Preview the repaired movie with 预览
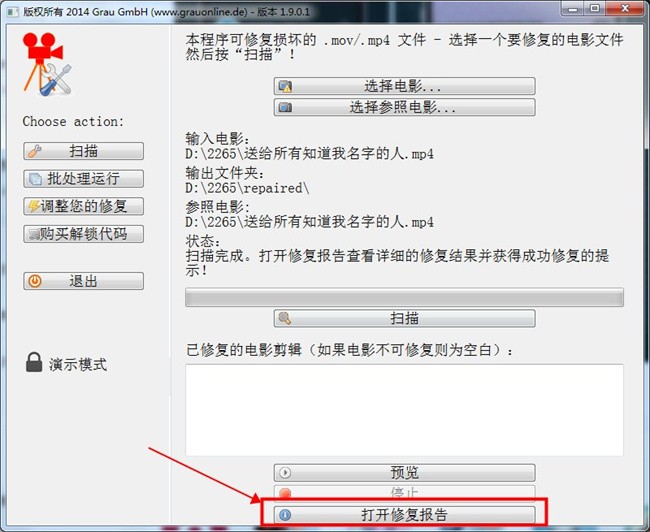650x532 pixels. pyautogui.click(x=404, y=472)
